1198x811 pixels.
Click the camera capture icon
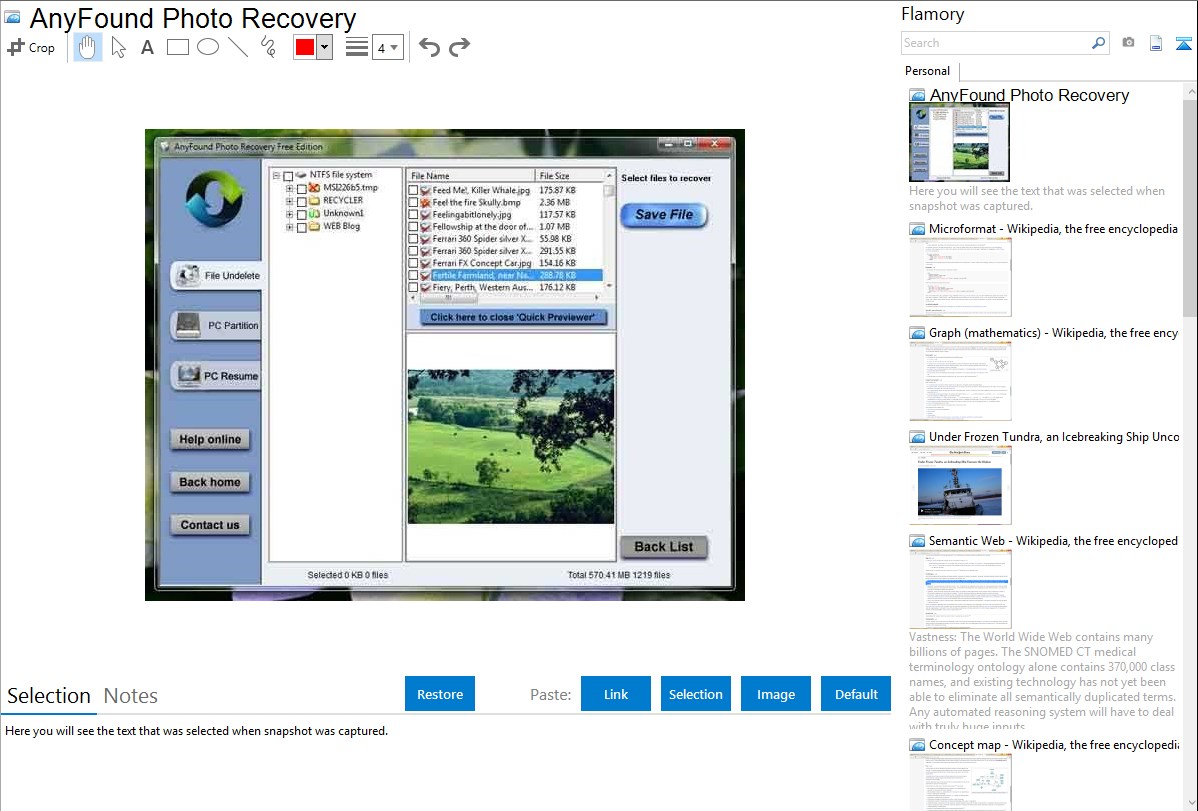pyautogui.click(x=1128, y=43)
